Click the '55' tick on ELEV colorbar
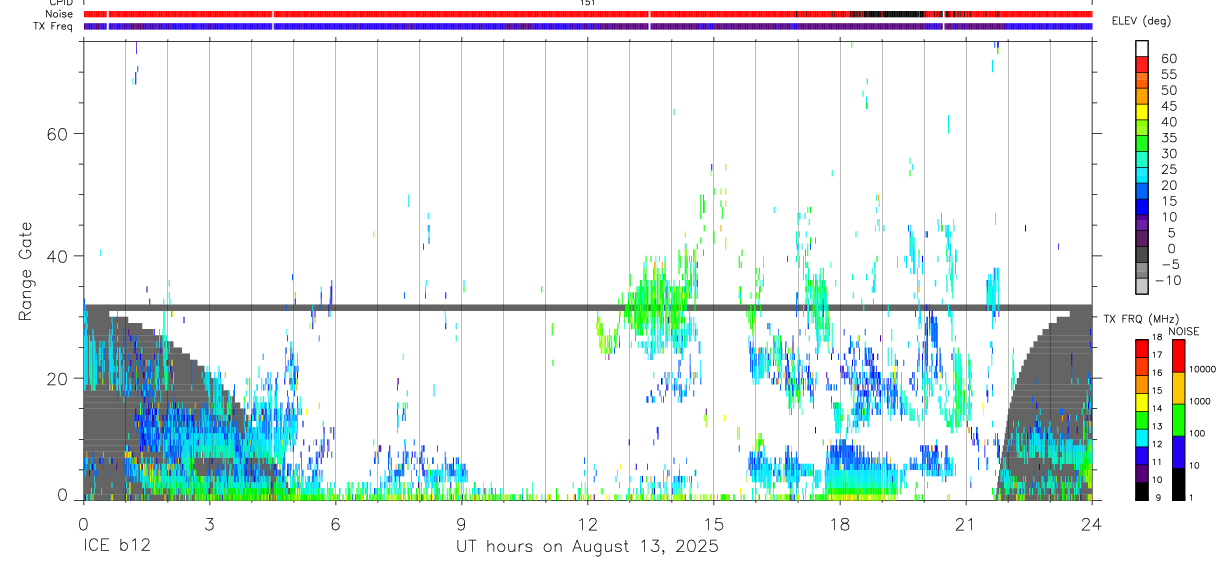This screenshot has width=1228, height=567. [x=1168, y=75]
